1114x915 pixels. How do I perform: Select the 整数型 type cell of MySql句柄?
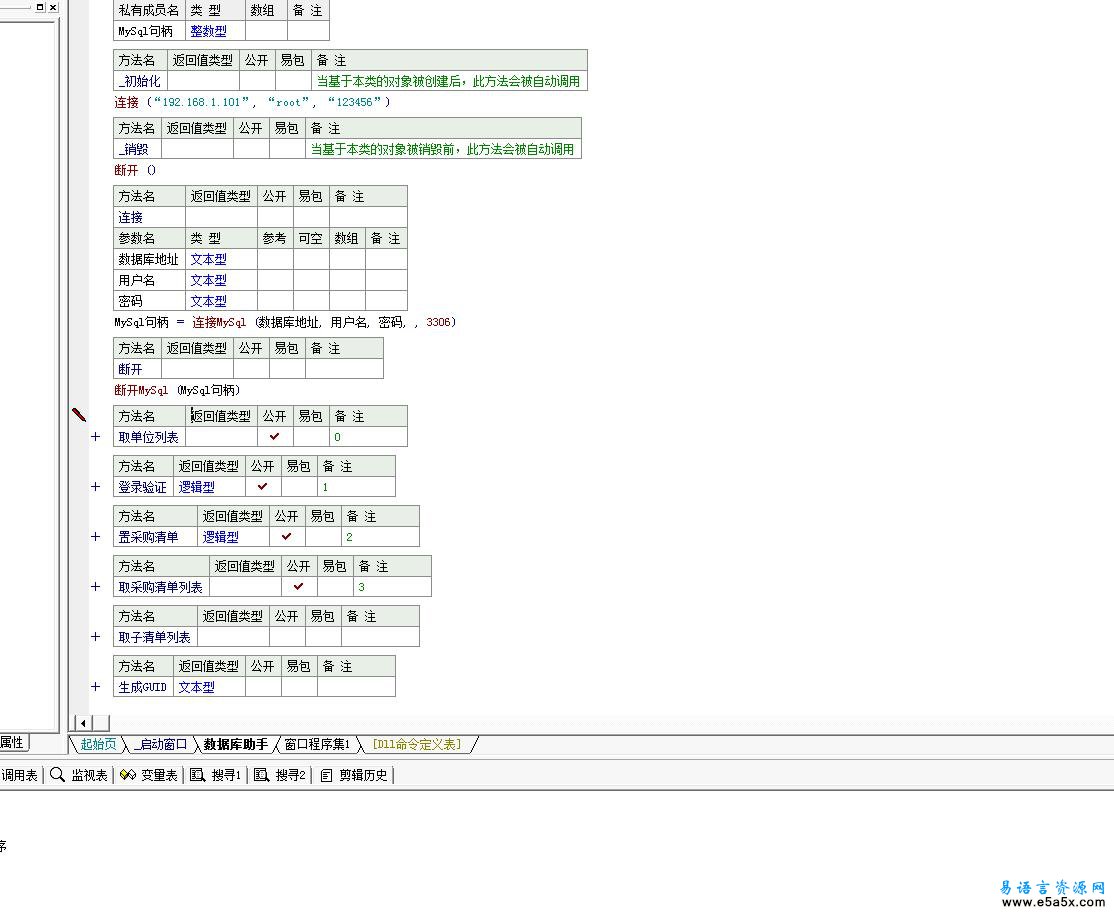coord(215,31)
